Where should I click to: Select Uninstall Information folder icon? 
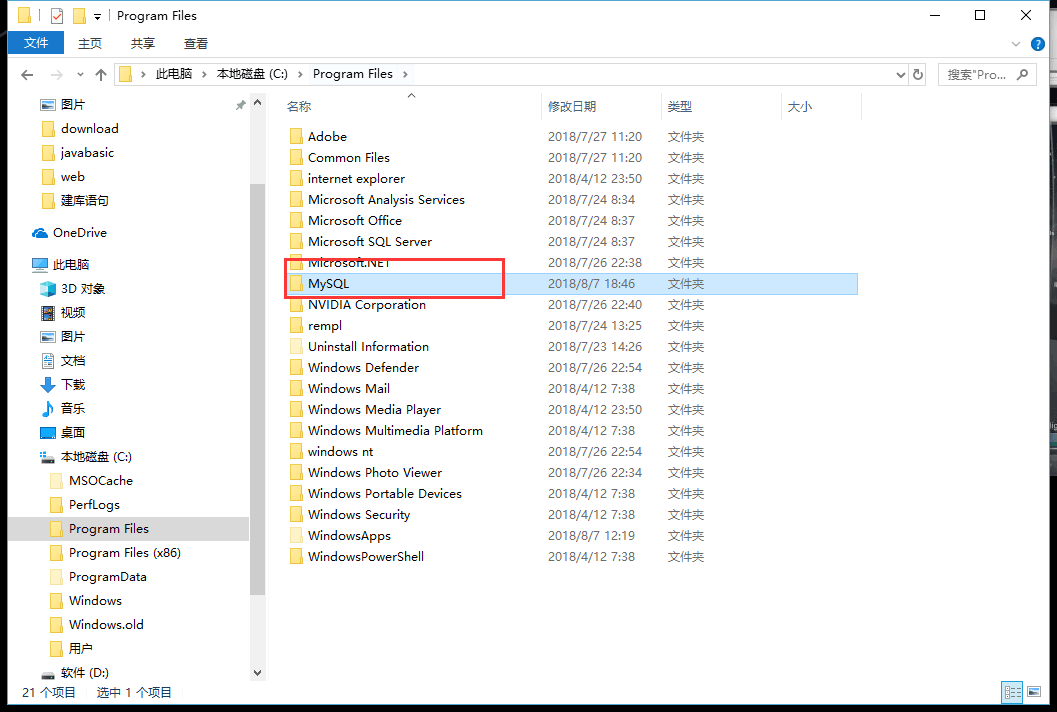pos(296,347)
